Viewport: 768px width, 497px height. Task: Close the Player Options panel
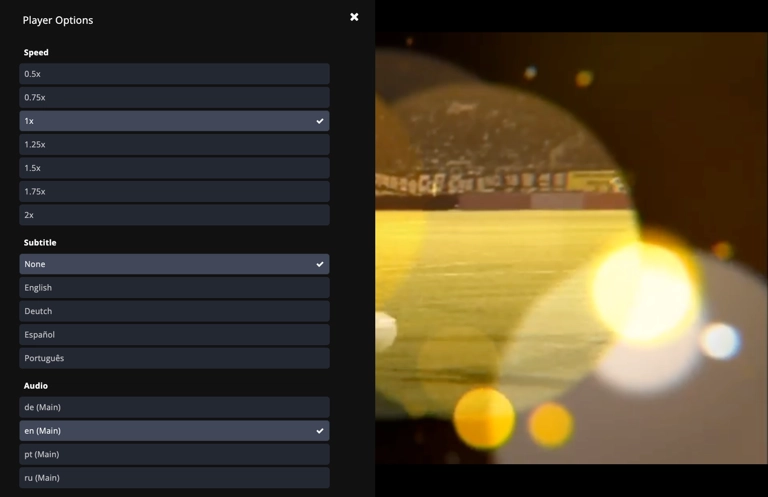(354, 17)
